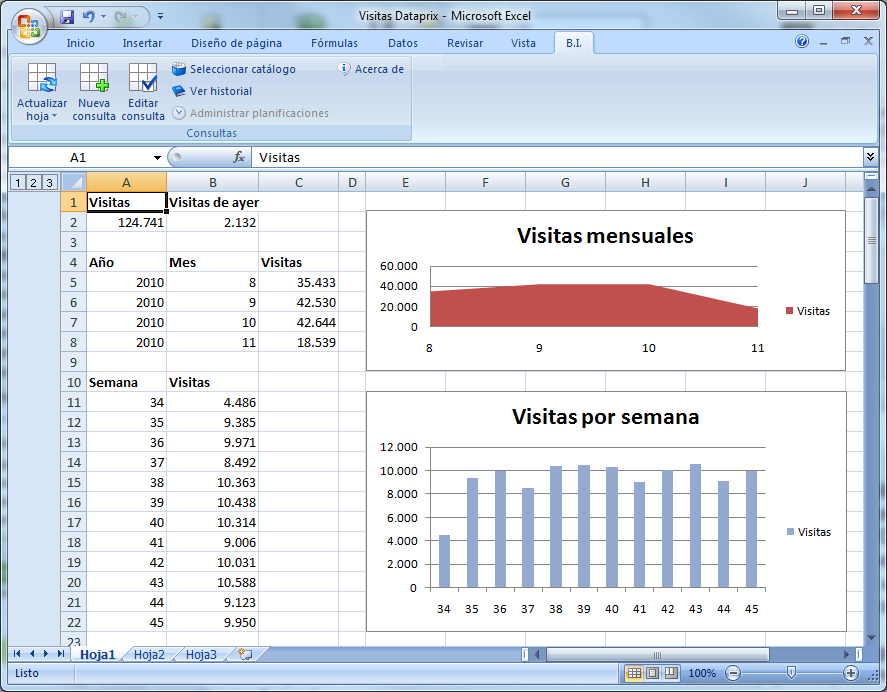Click the insert function fx icon
Screen dimensions: 887x692
pyautogui.click(x=239, y=157)
